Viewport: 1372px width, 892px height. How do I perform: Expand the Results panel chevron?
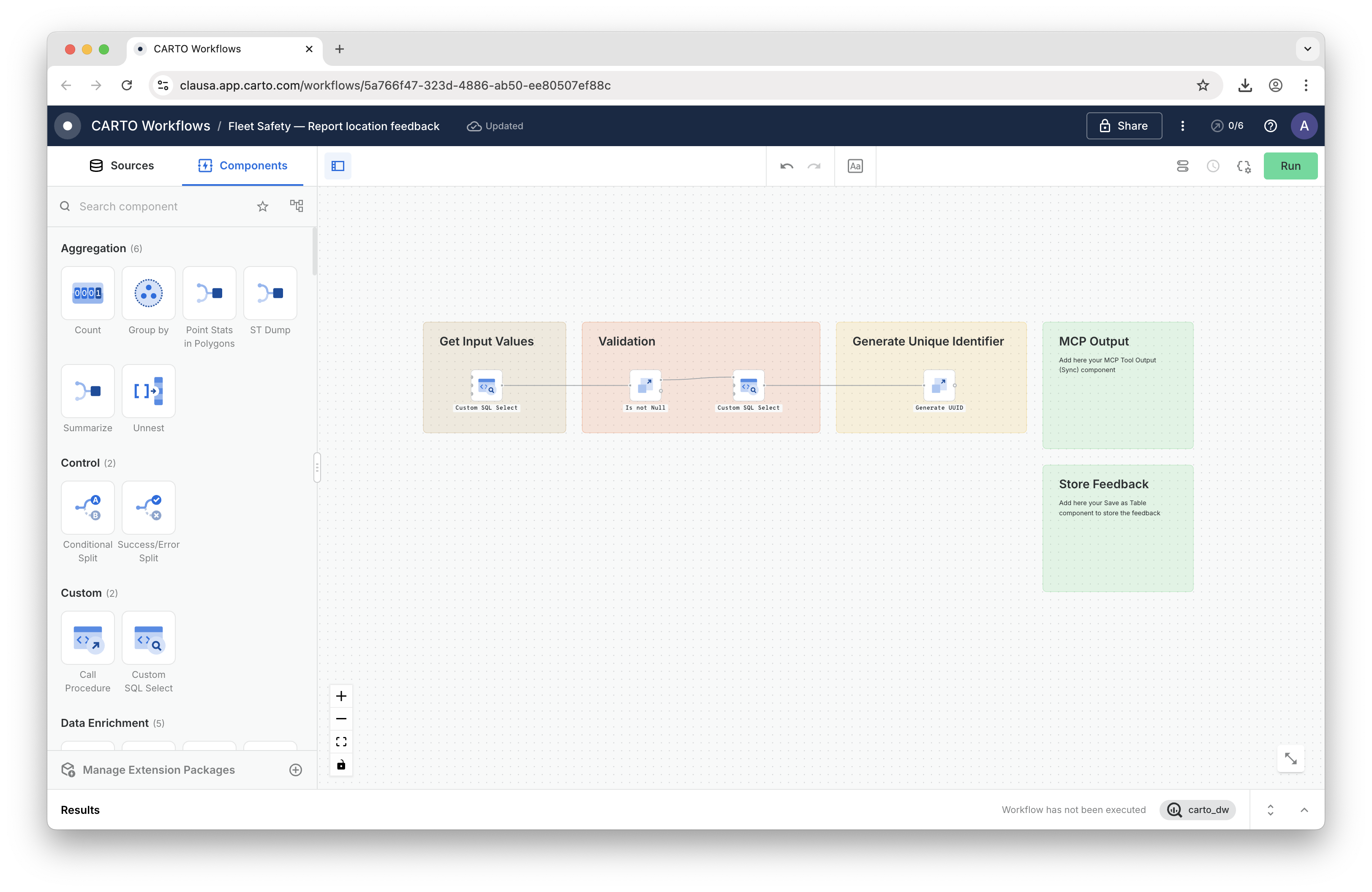pos(1304,810)
